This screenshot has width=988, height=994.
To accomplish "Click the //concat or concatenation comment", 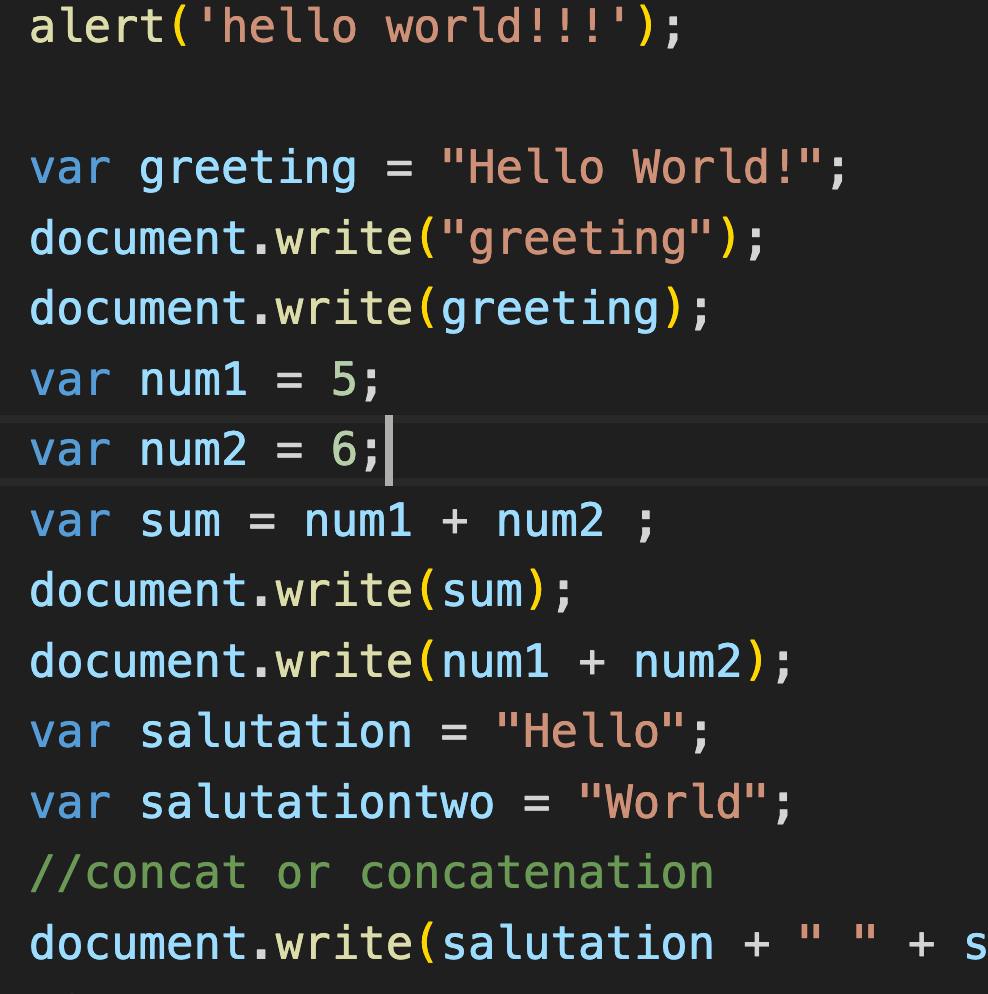I will (372, 874).
